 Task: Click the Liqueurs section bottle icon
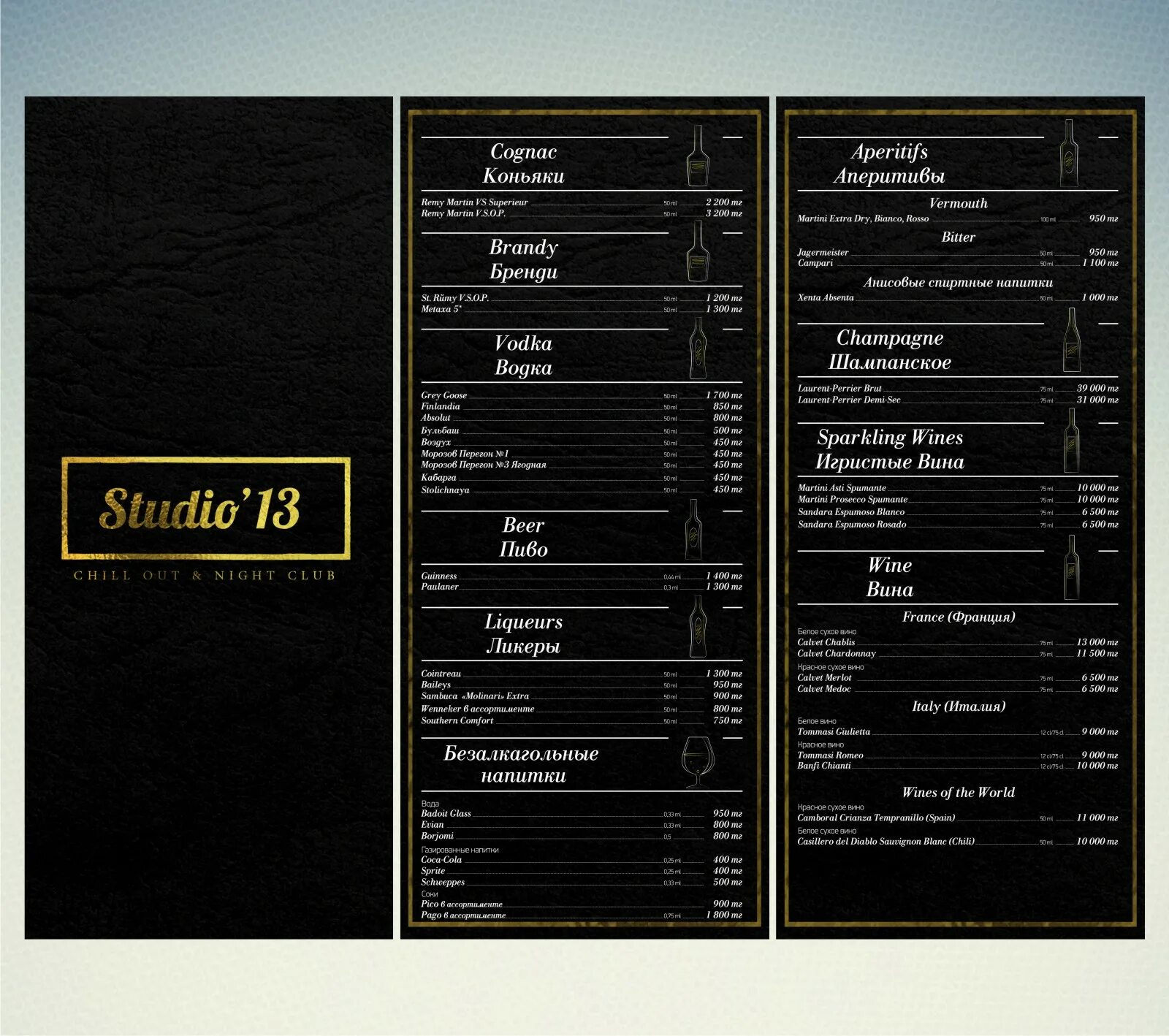coord(698,626)
